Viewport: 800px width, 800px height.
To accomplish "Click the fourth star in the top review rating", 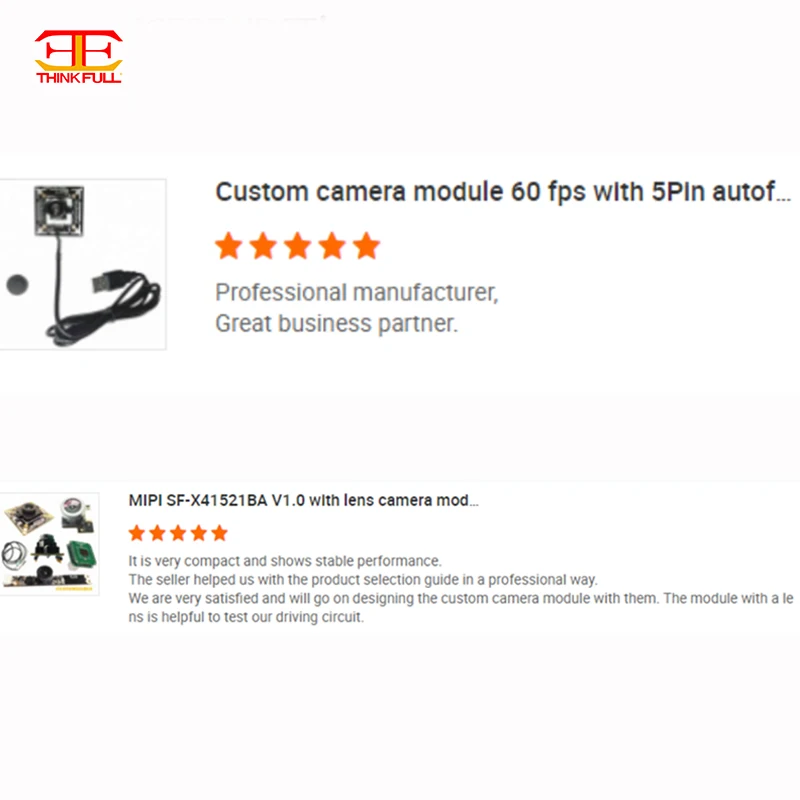I will [x=332, y=246].
